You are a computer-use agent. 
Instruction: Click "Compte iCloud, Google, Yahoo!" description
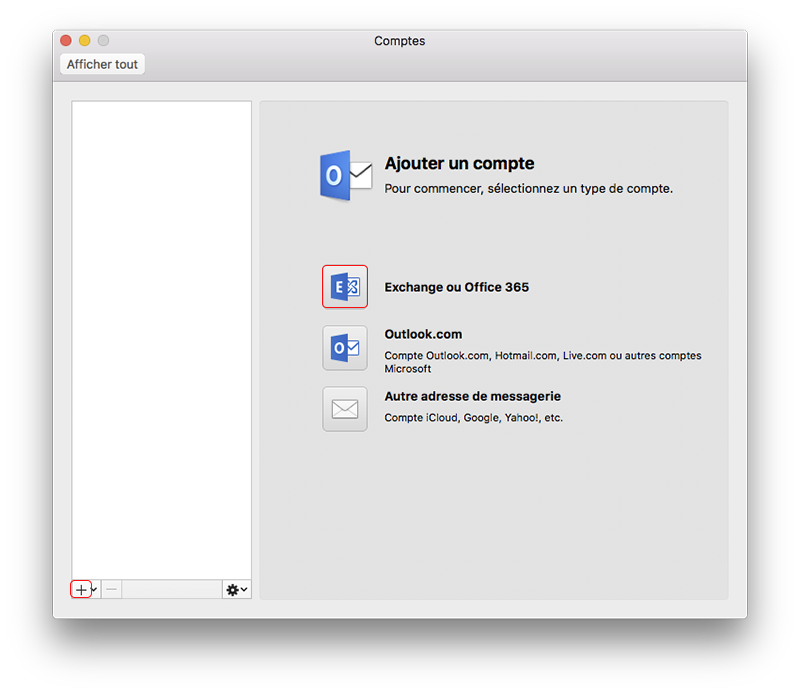point(473,418)
